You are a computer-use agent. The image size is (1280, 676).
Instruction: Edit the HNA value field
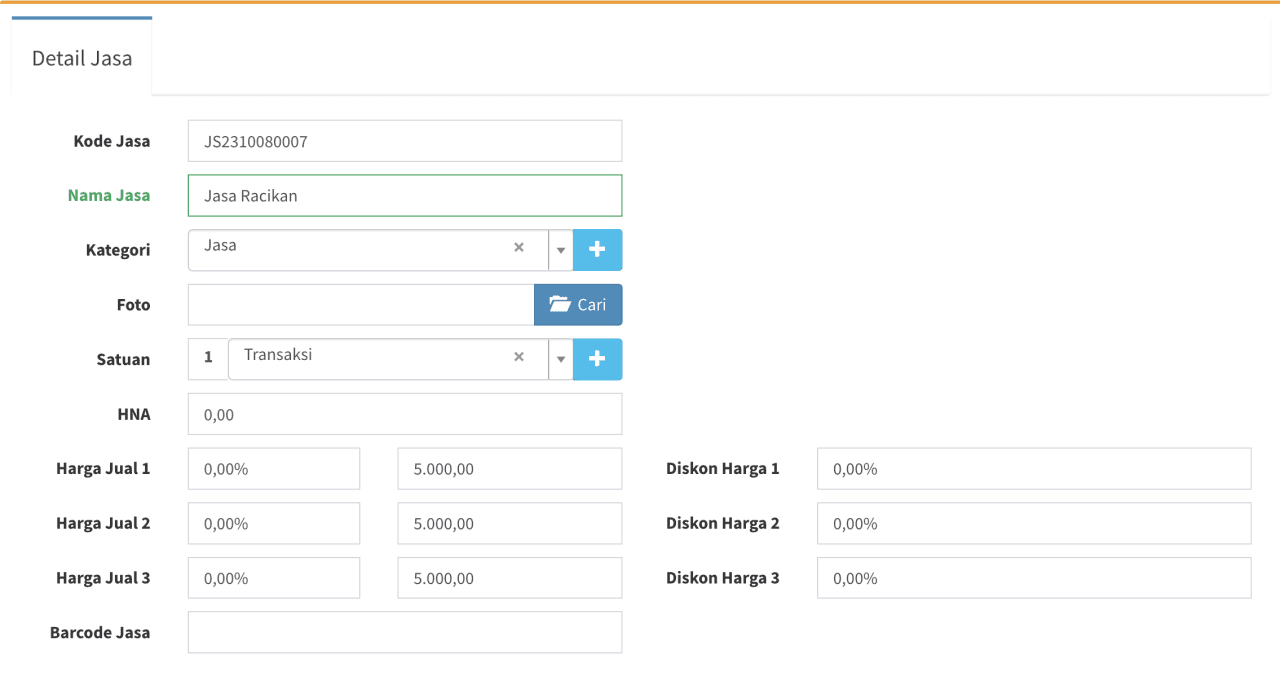tap(405, 414)
